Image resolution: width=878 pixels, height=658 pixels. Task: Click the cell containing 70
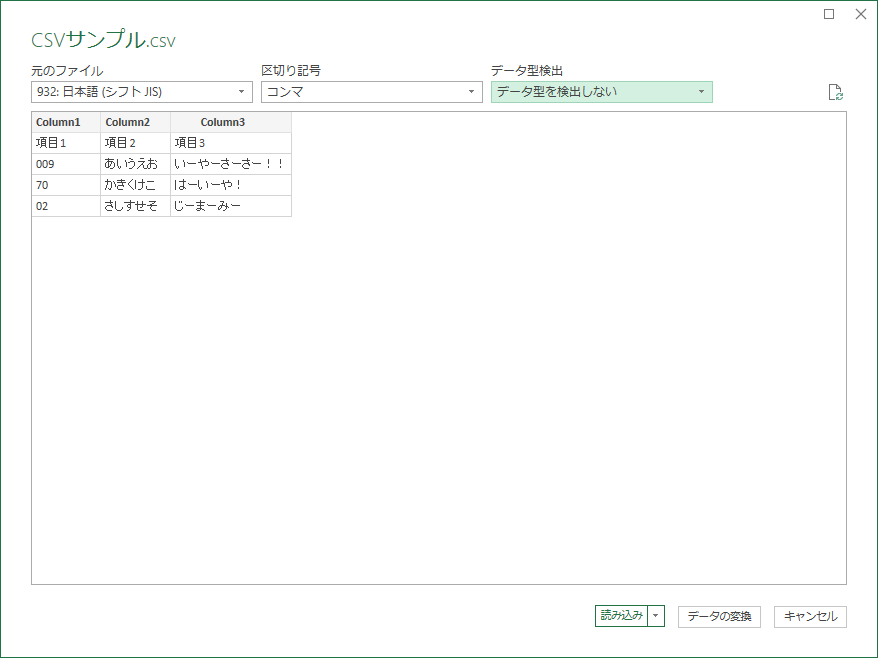pyautogui.click(x=66, y=185)
